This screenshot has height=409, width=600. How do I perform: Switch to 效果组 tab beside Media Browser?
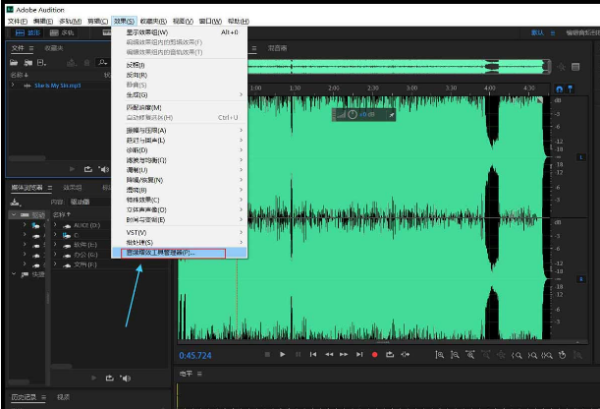pyautogui.click(x=72, y=187)
